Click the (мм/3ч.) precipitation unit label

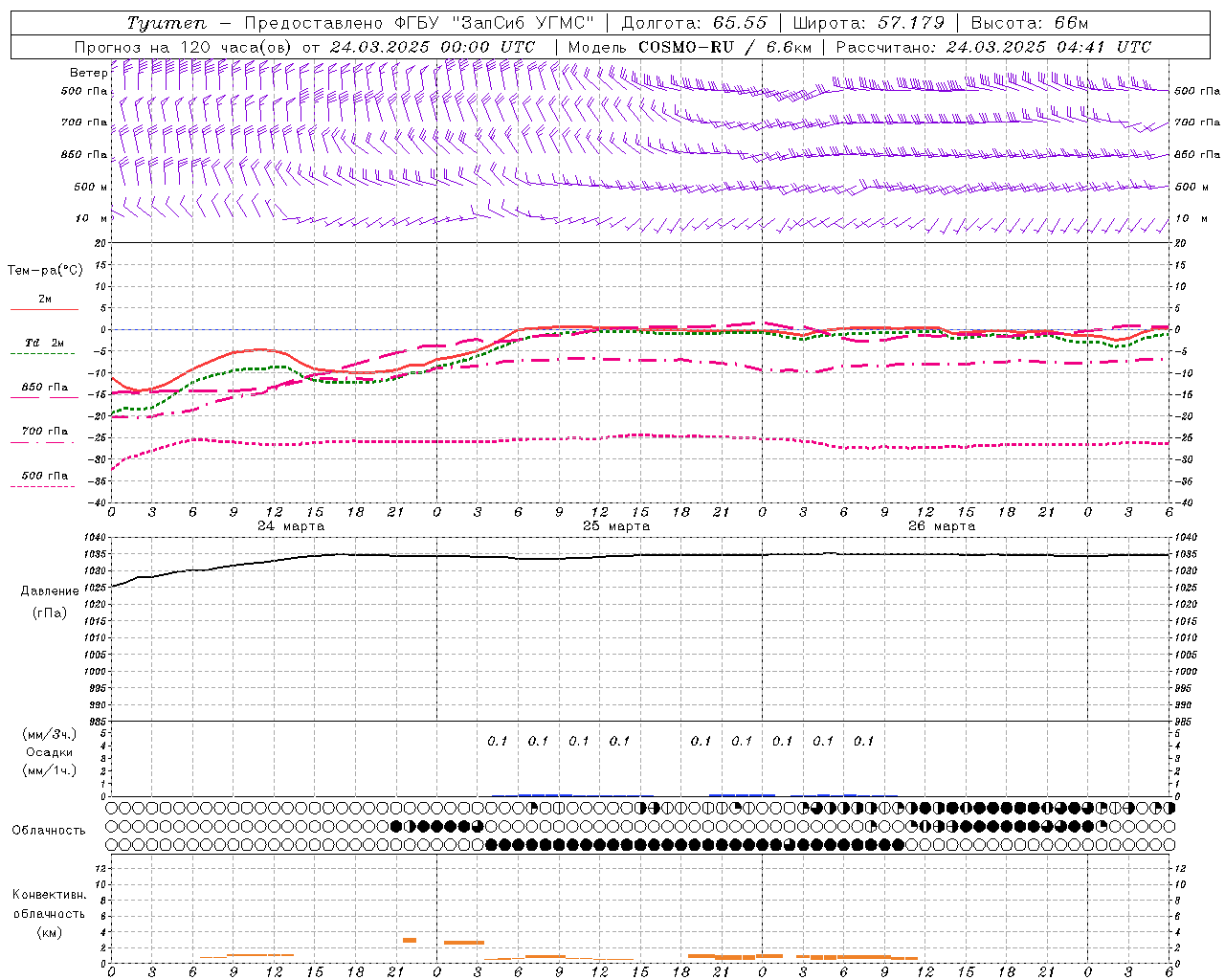coord(50,735)
